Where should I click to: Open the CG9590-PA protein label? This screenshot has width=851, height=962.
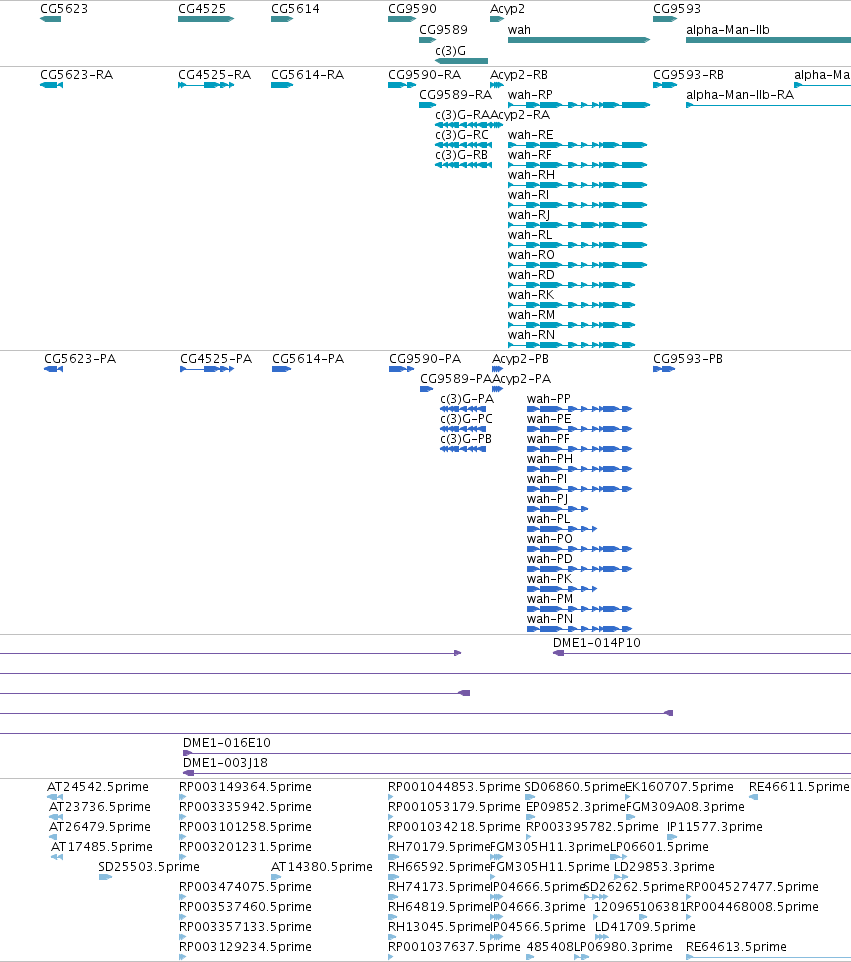[x=425, y=358]
